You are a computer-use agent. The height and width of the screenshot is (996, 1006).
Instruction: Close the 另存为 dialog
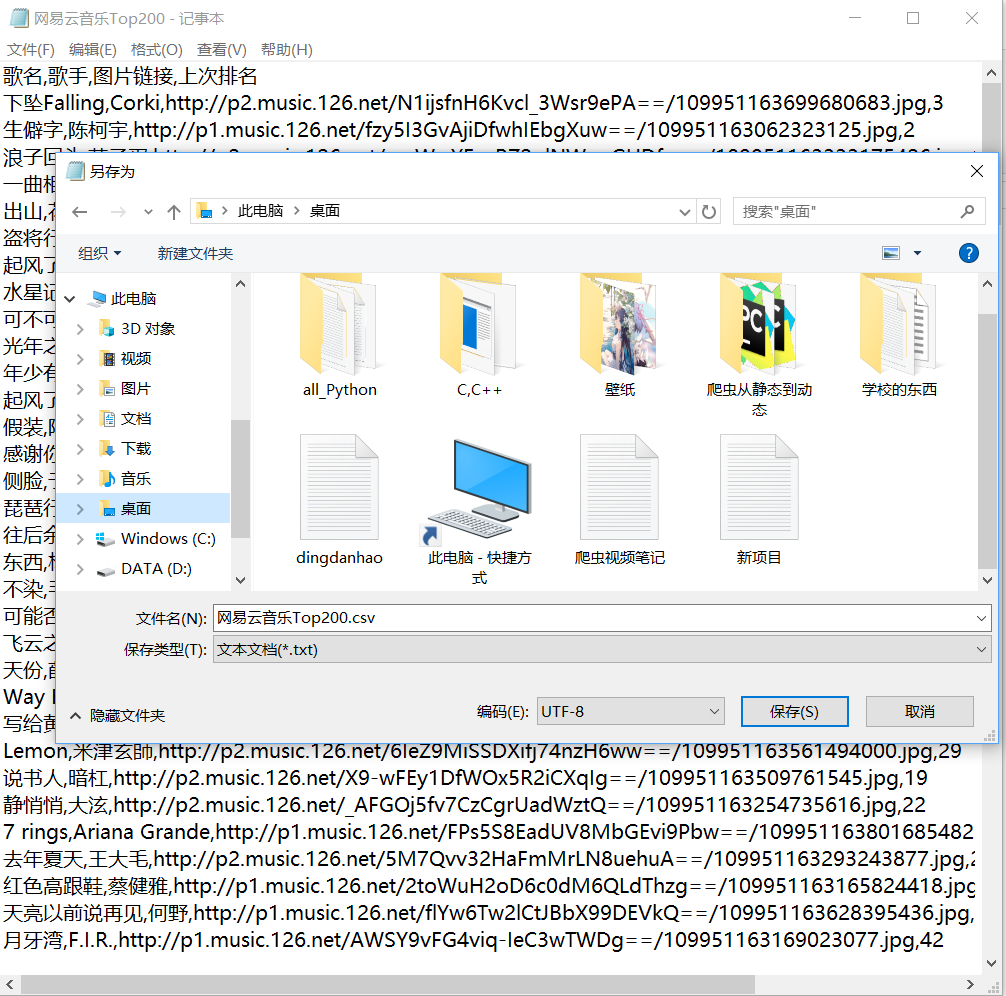[976, 171]
